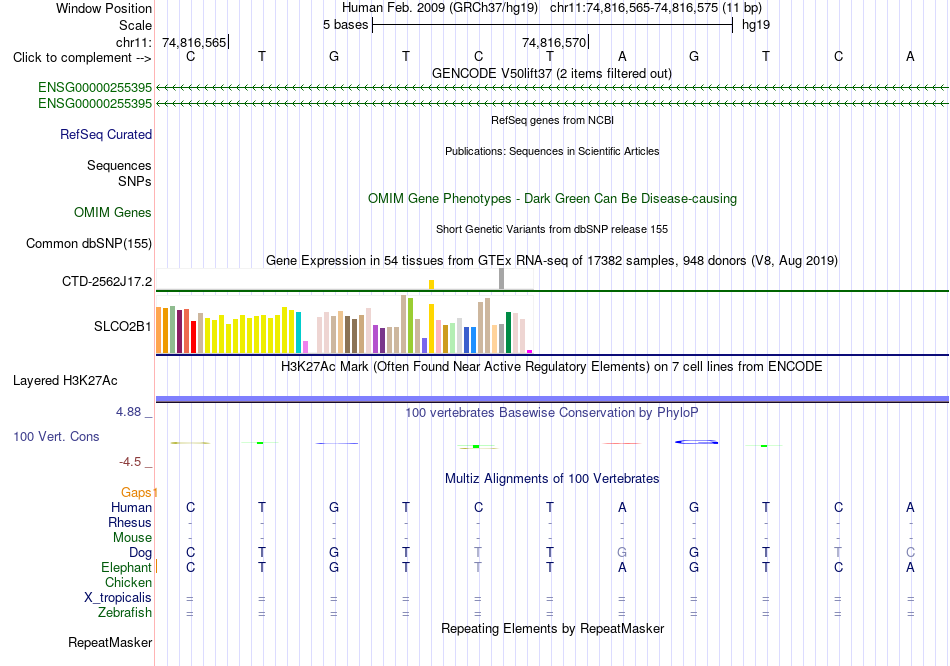The image size is (950, 666).
Task: Click the 4.88 PhyloP upper scale value
Action: 128,412
